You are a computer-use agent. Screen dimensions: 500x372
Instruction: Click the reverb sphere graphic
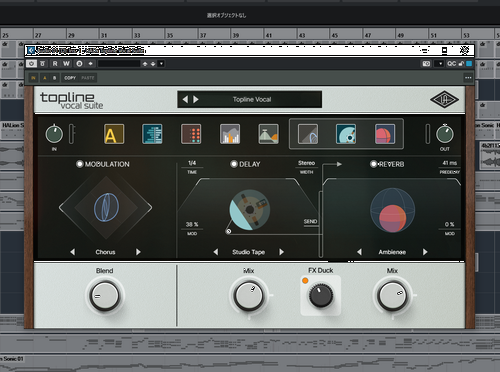[393, 210]
